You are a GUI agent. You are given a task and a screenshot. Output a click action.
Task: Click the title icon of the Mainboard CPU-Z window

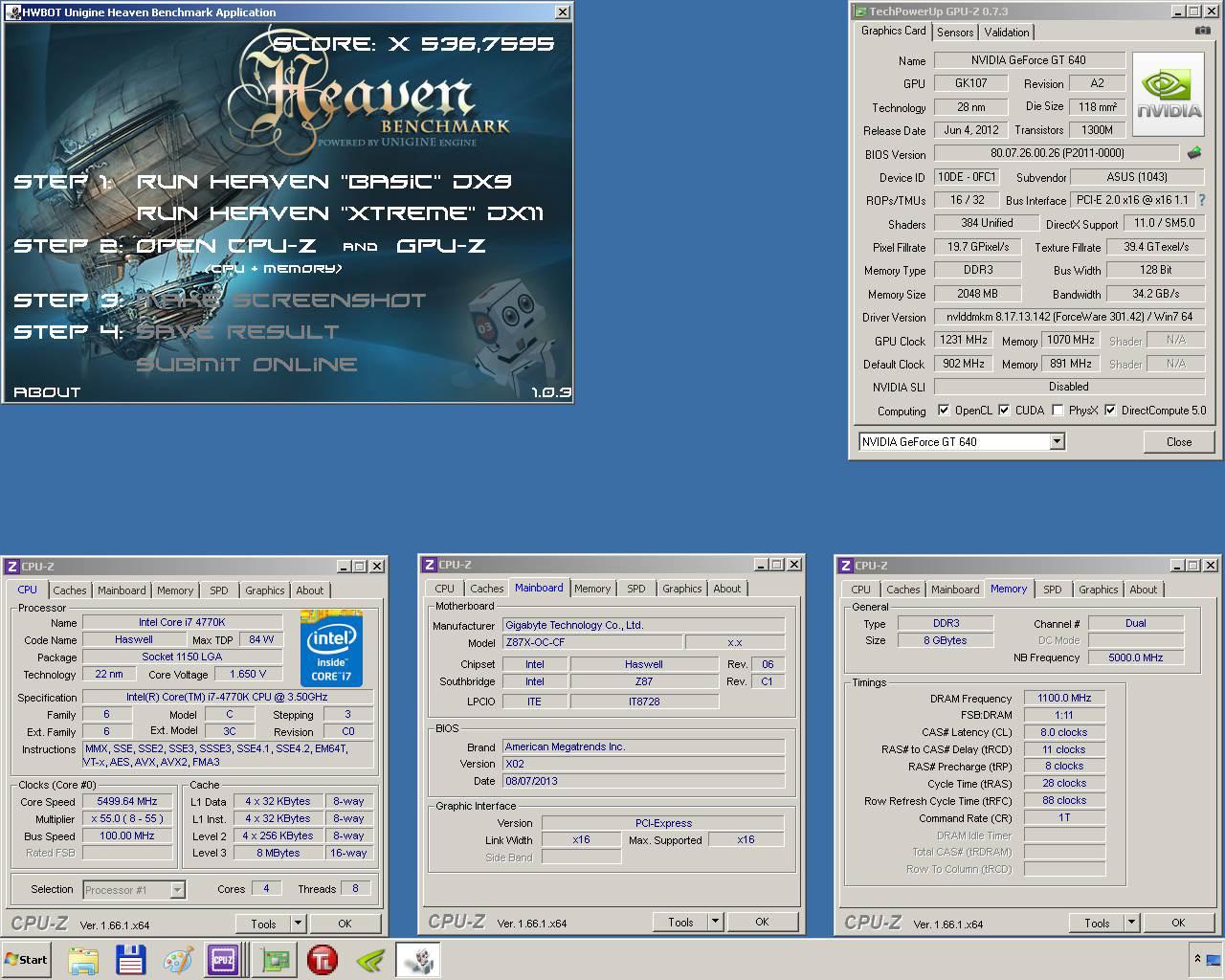click(x=430, y=565)
